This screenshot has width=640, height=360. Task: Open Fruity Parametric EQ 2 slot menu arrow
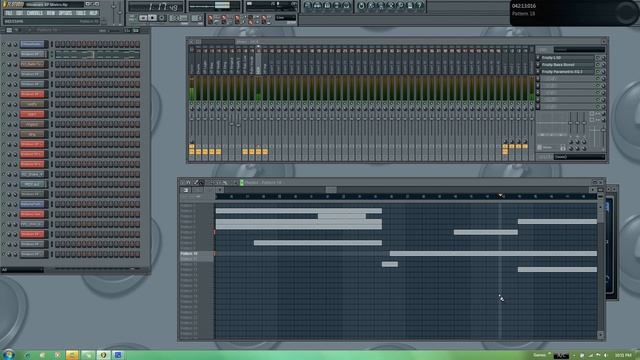click(x=538, y=72)
